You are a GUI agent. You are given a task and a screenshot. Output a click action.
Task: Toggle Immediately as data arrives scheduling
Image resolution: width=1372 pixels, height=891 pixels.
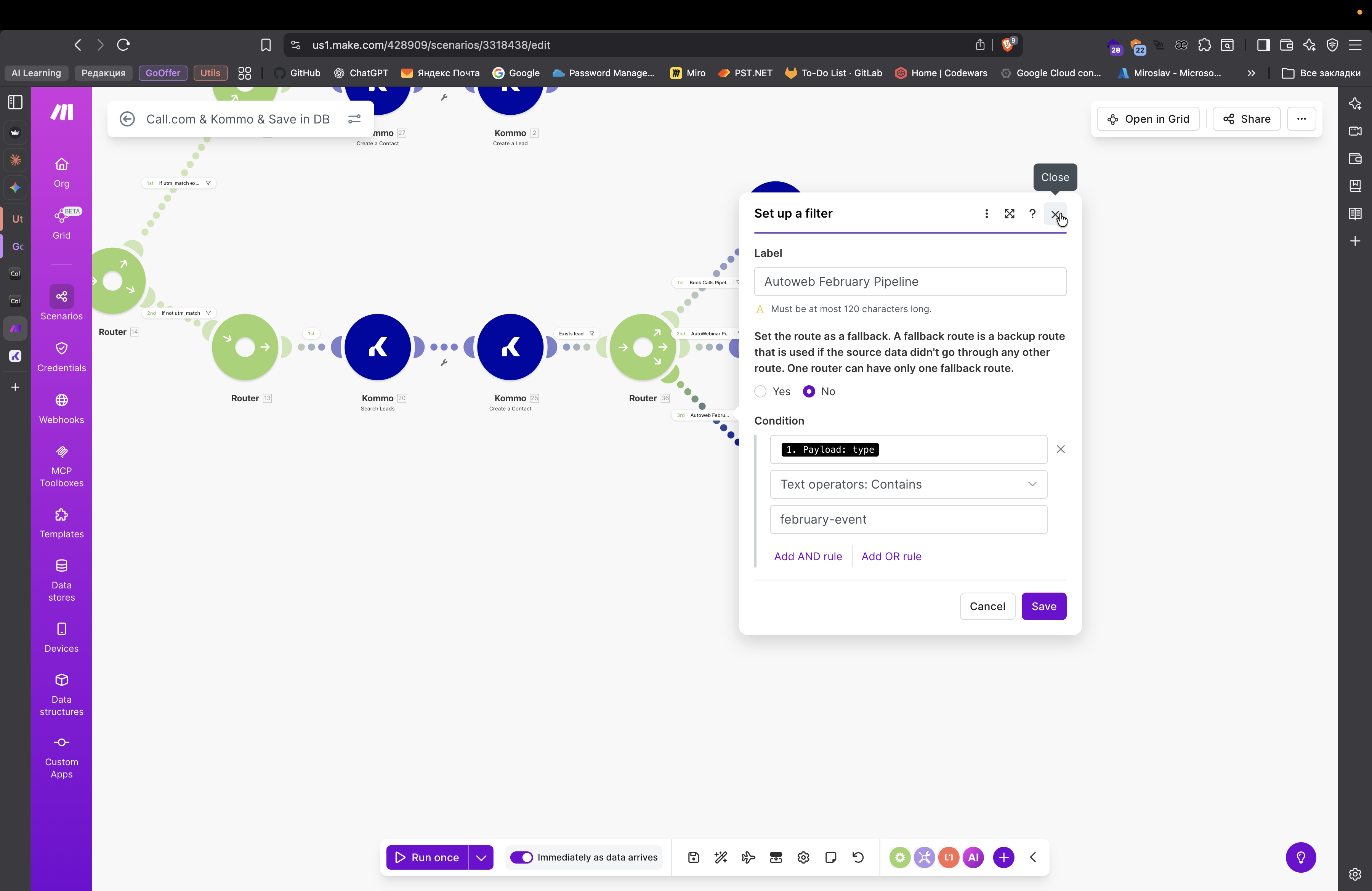522,857
